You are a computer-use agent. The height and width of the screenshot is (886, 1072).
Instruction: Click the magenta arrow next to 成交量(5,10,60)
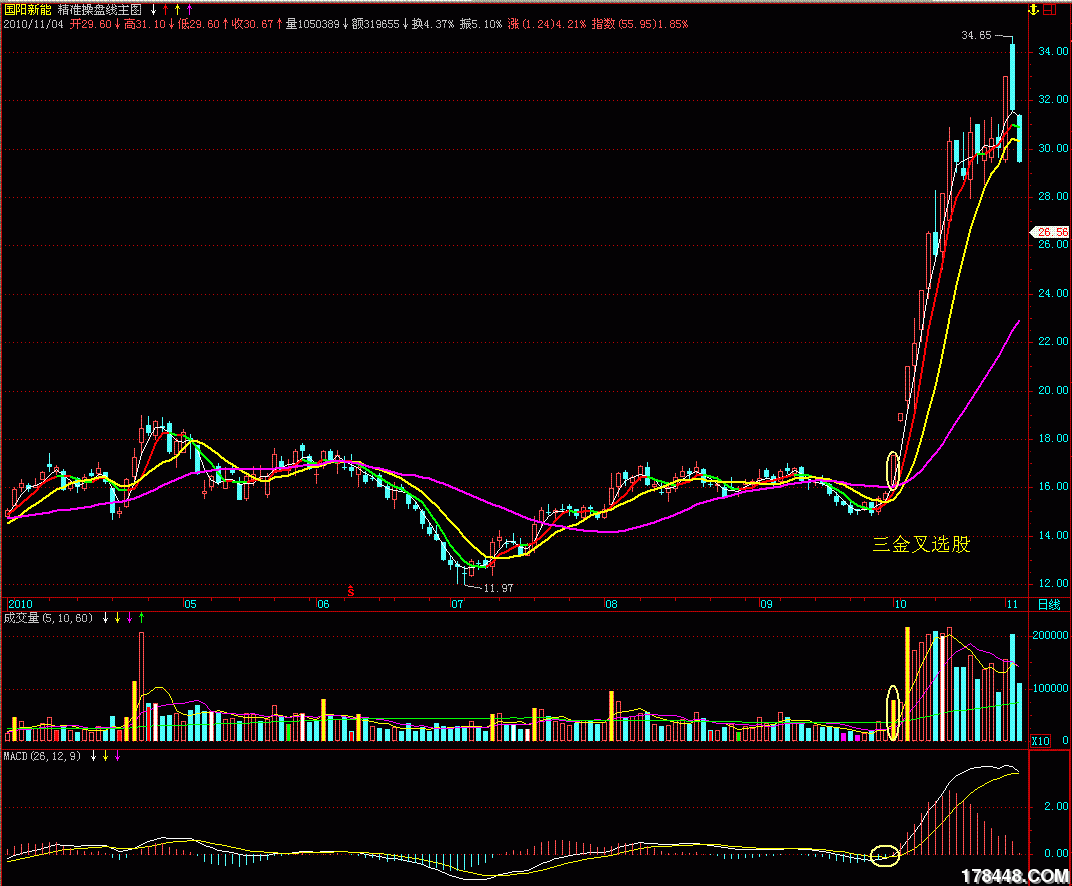130,618
